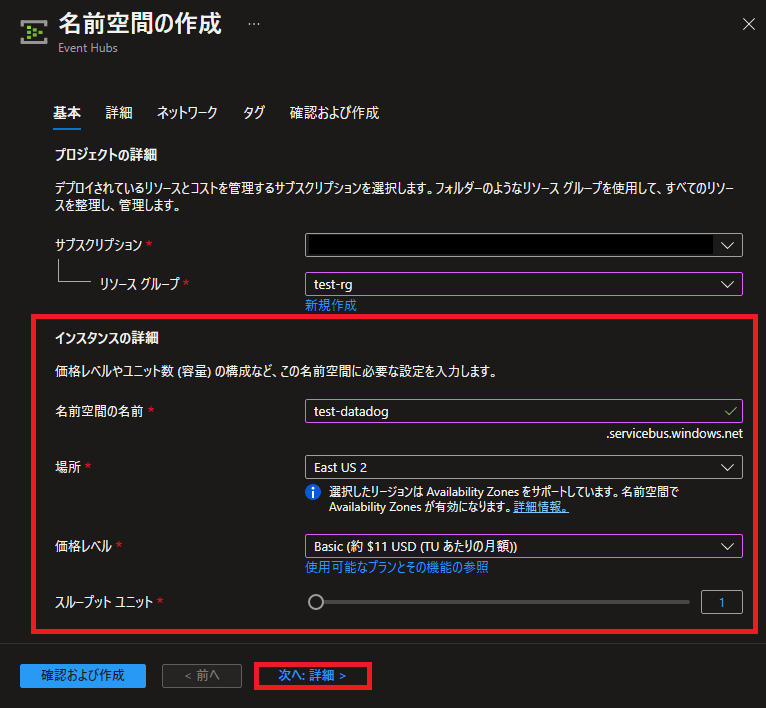Click the 名前空間の名前 label
Image resolution: width=766 pixels, height=708 pixels.
99,411
